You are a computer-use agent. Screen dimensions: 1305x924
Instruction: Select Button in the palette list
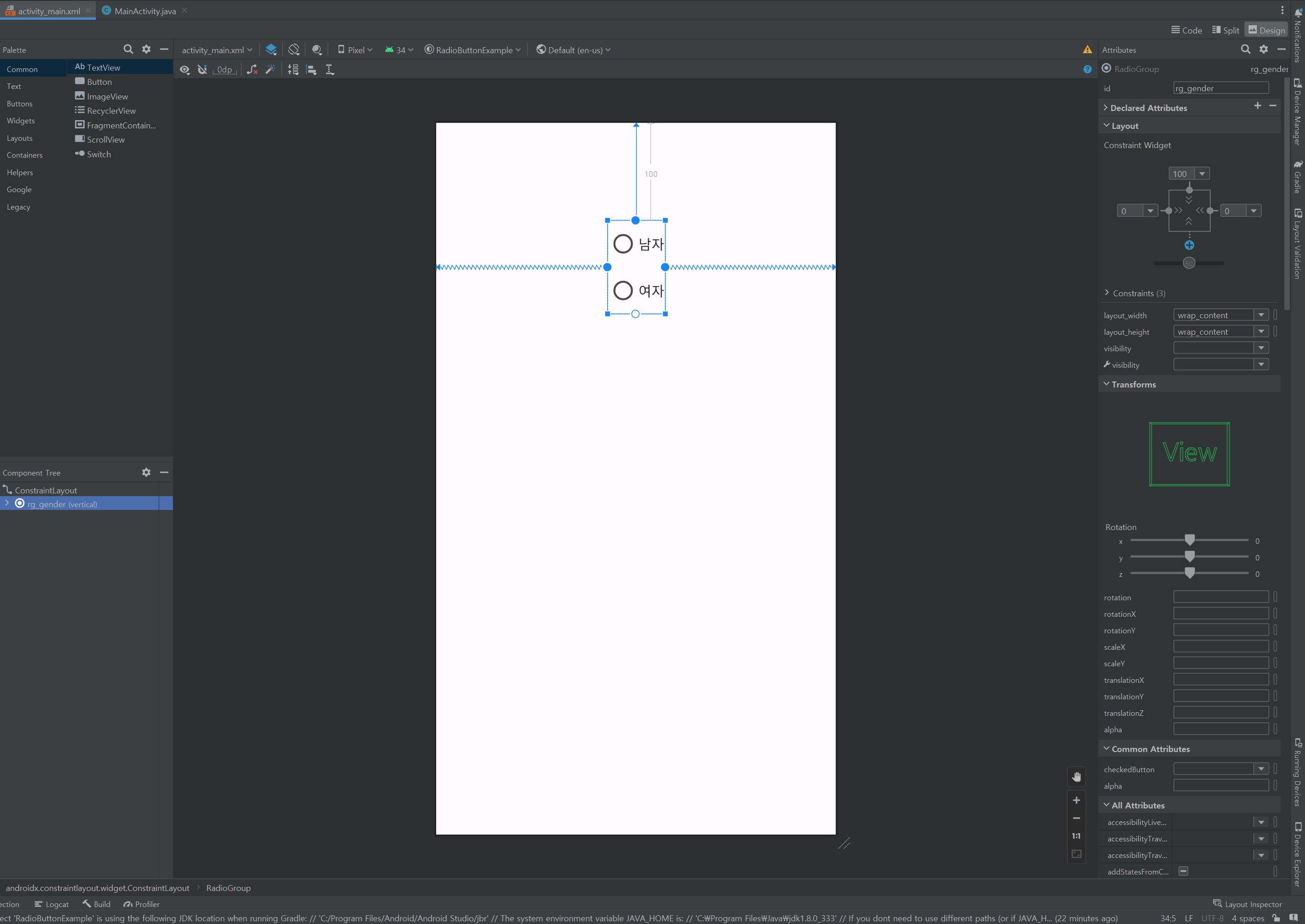99,82
